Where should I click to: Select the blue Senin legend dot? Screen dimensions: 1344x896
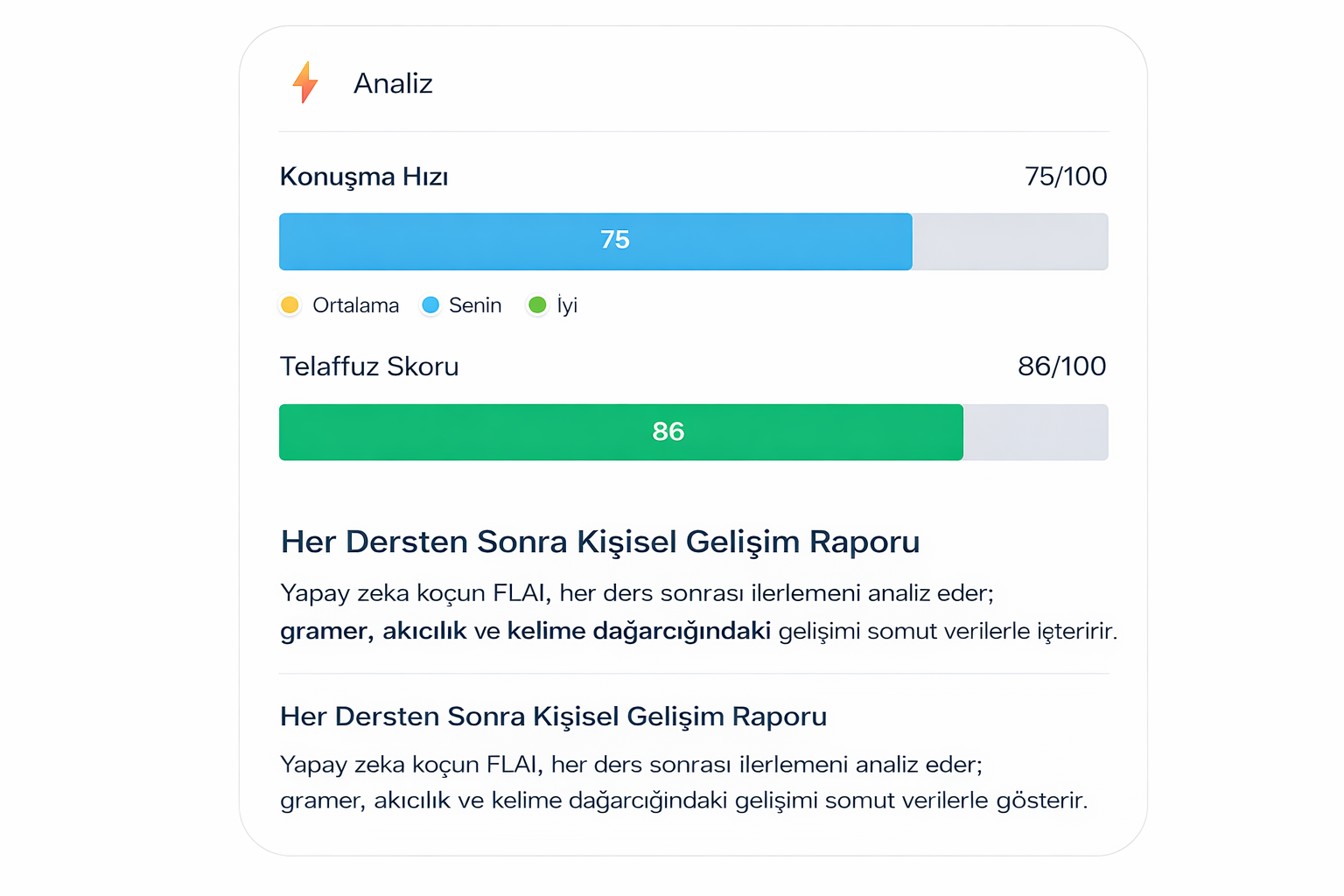point(430,305)
